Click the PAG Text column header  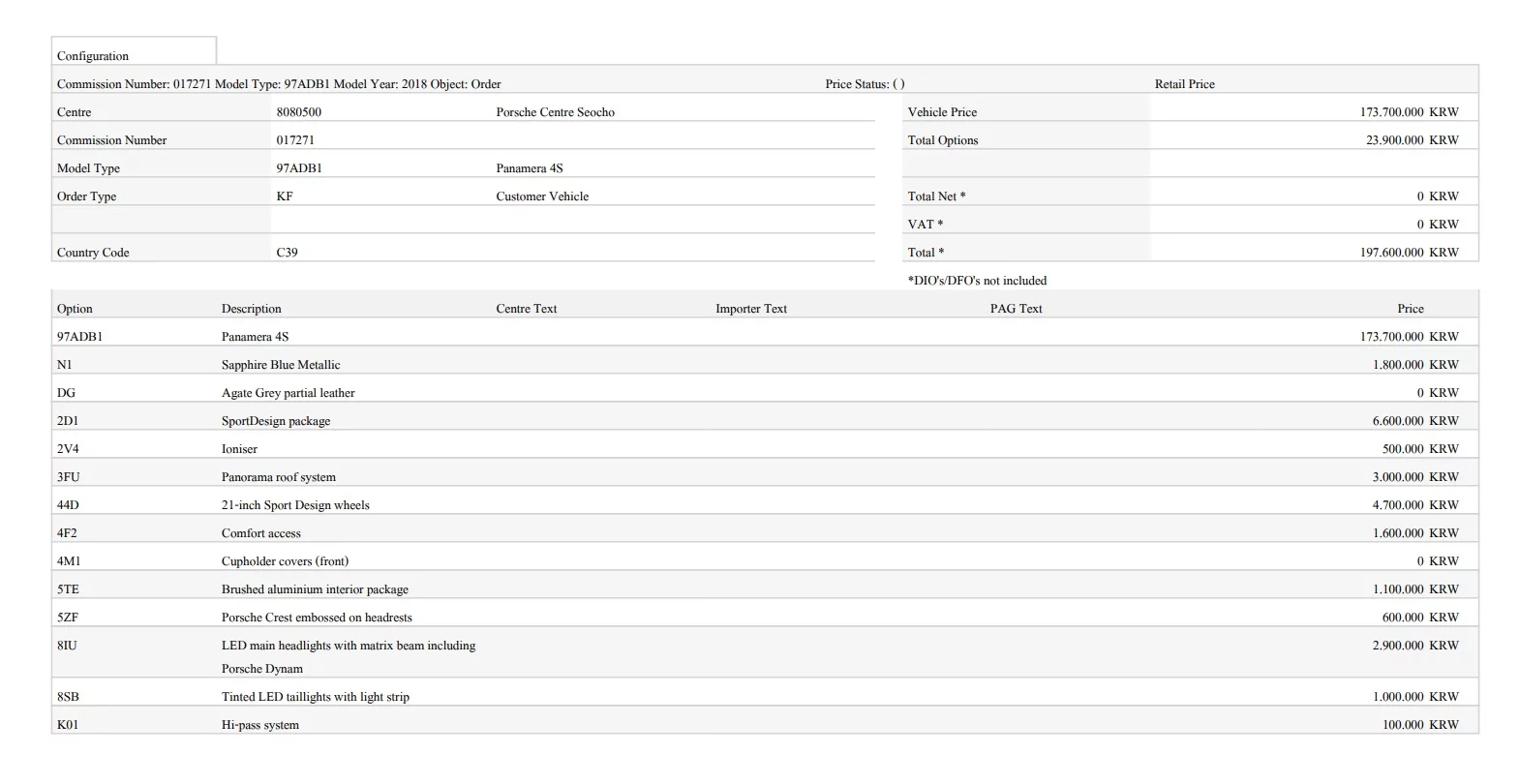pos(1016,309)
